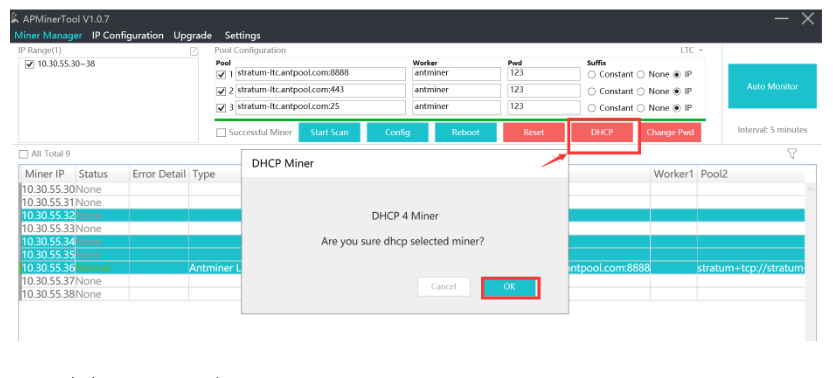Toggle the Successful Miner checkbox
The height and width of the screenshot is (378, 833).
tap(220, 133)
